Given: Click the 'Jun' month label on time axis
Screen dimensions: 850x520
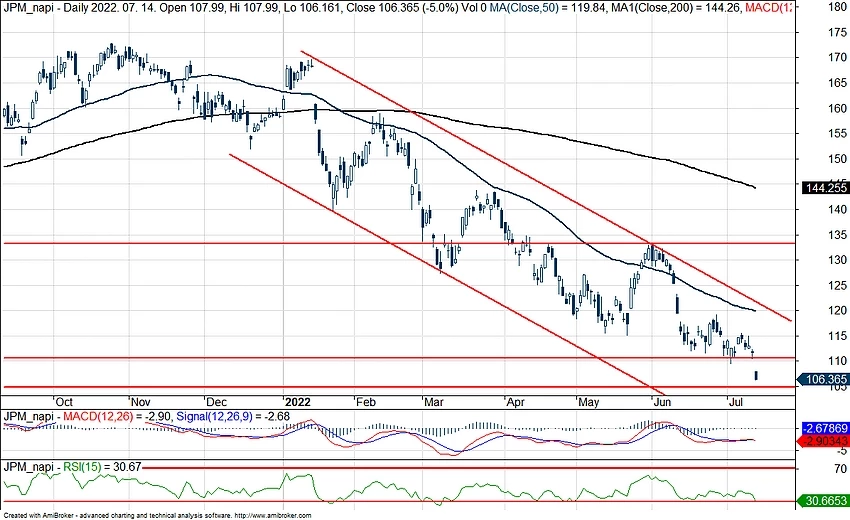Looking at the screenshot, I should click(662, 402).
